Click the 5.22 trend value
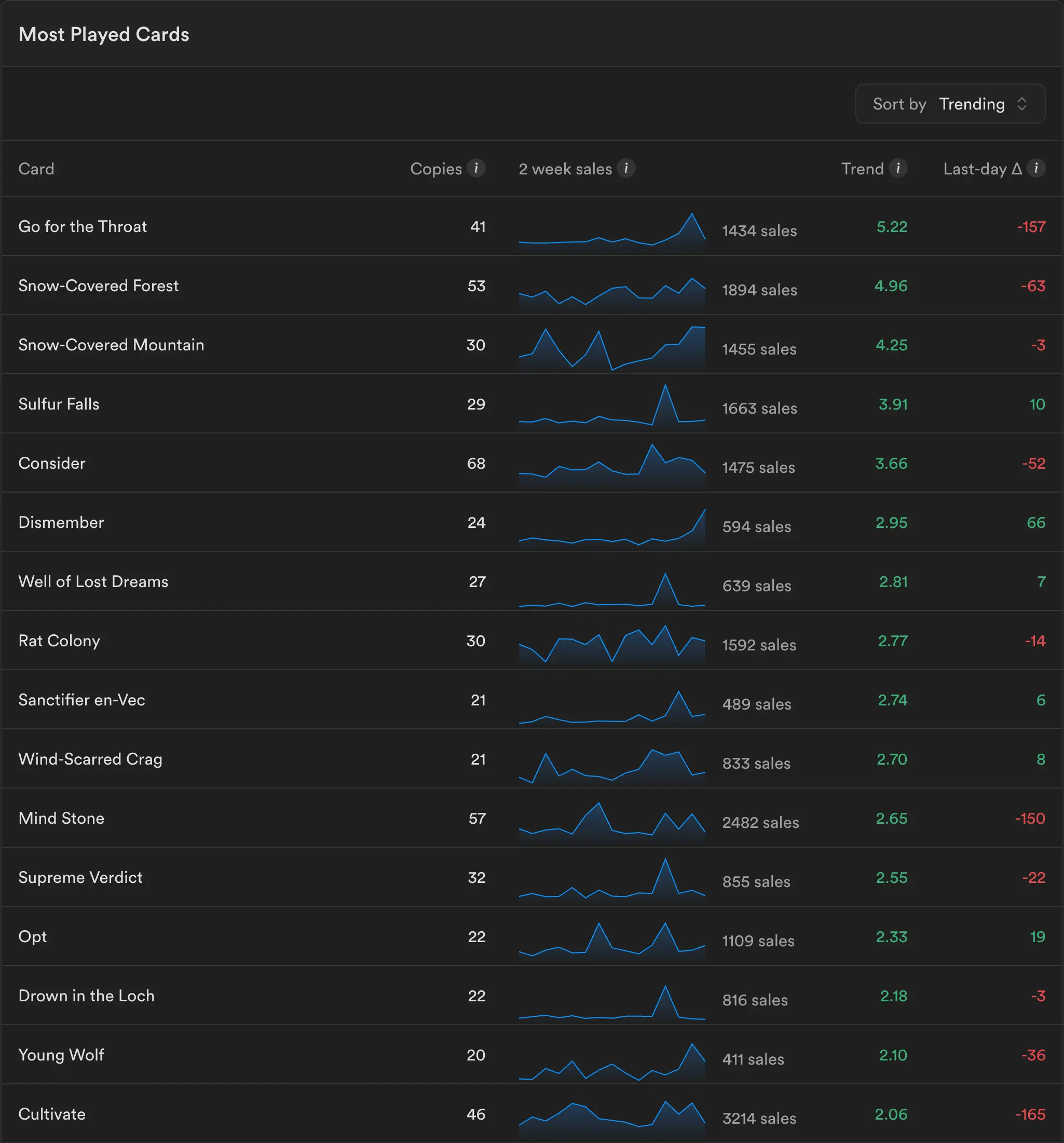1064x1143 pixels. (x=892, y=226)
